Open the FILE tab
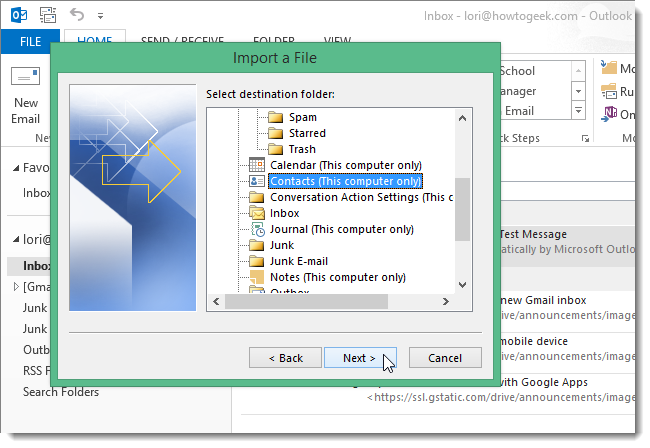 30,41
